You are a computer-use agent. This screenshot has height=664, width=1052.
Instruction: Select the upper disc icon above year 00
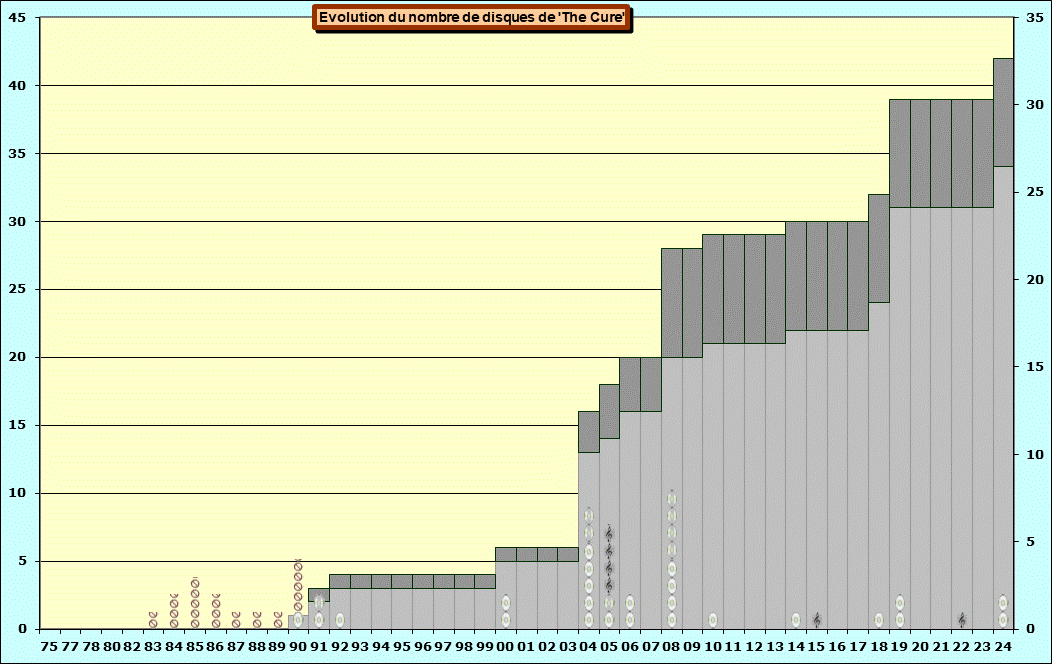click(506, 602)
